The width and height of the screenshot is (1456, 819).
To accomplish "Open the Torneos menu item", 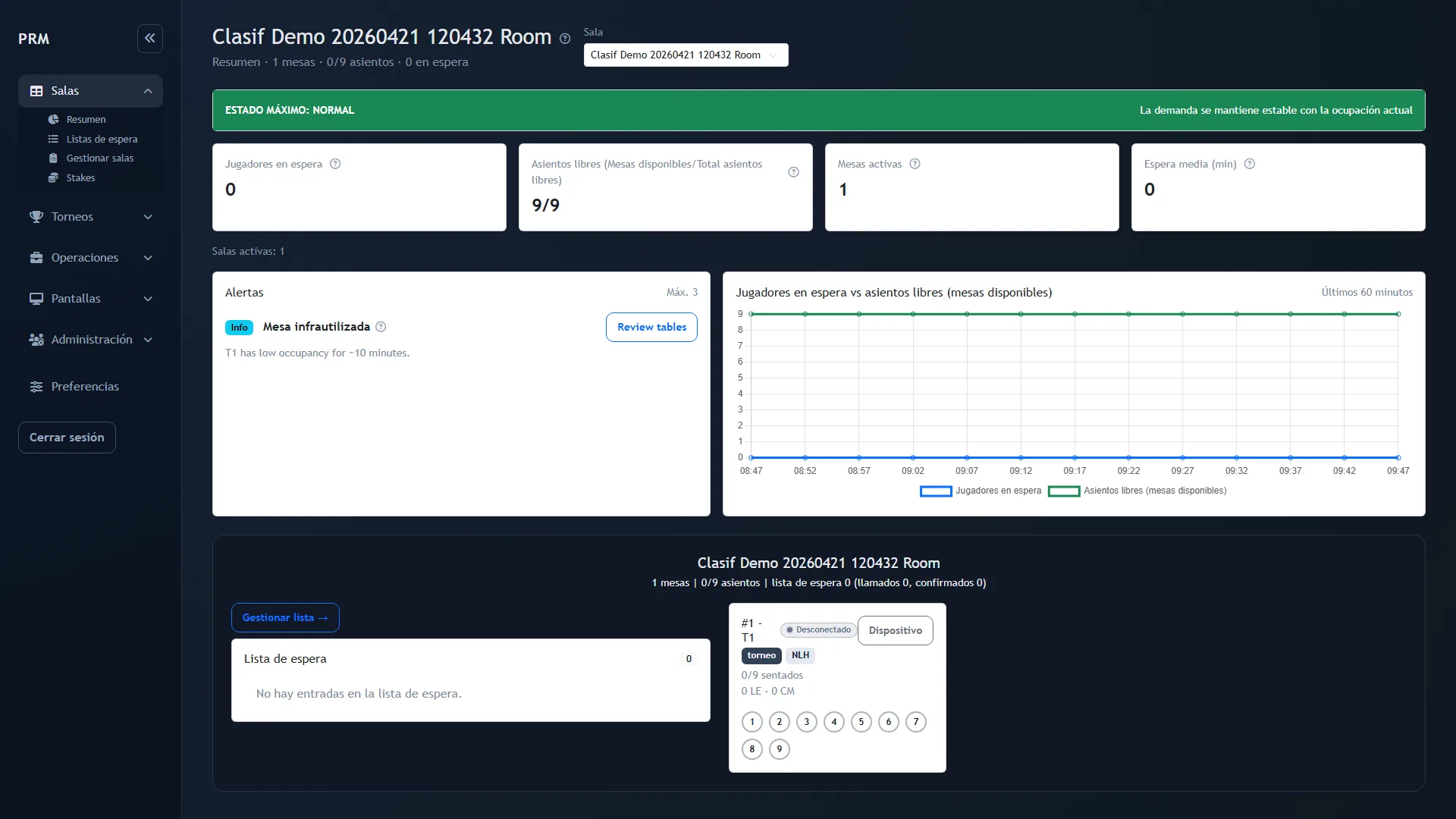I will pos(90,217).
